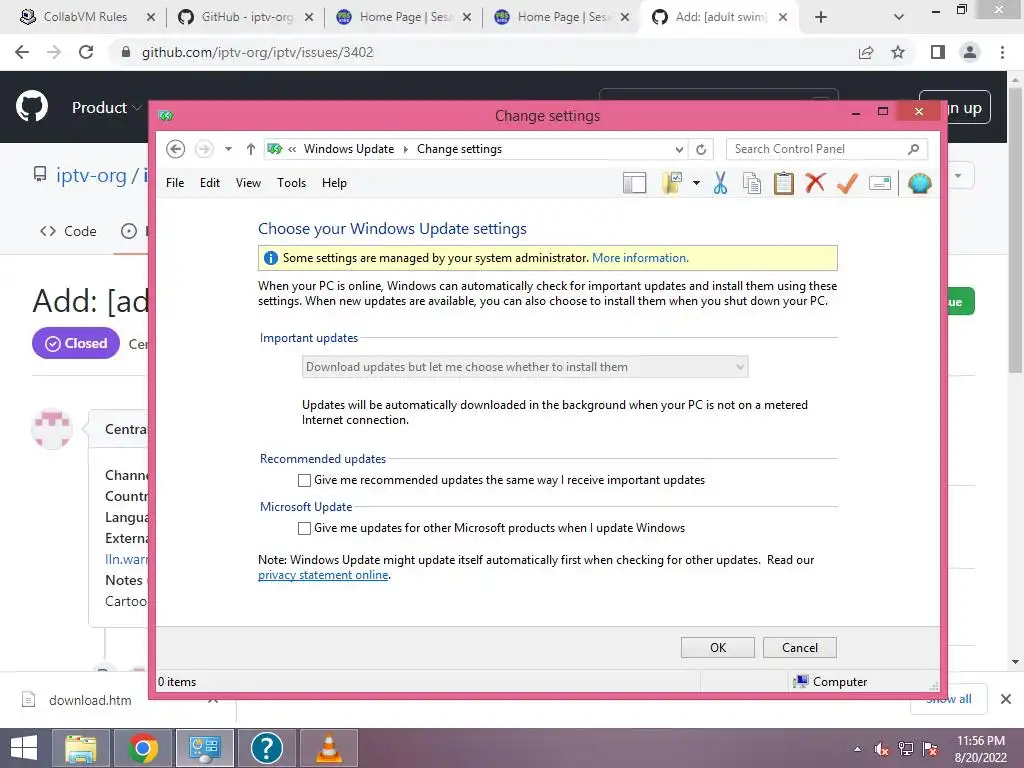Viewport: 1024px width, 768px height.
Task: Click the Cut scissors icon in toolbar
Action: click(x=720, y=184)
